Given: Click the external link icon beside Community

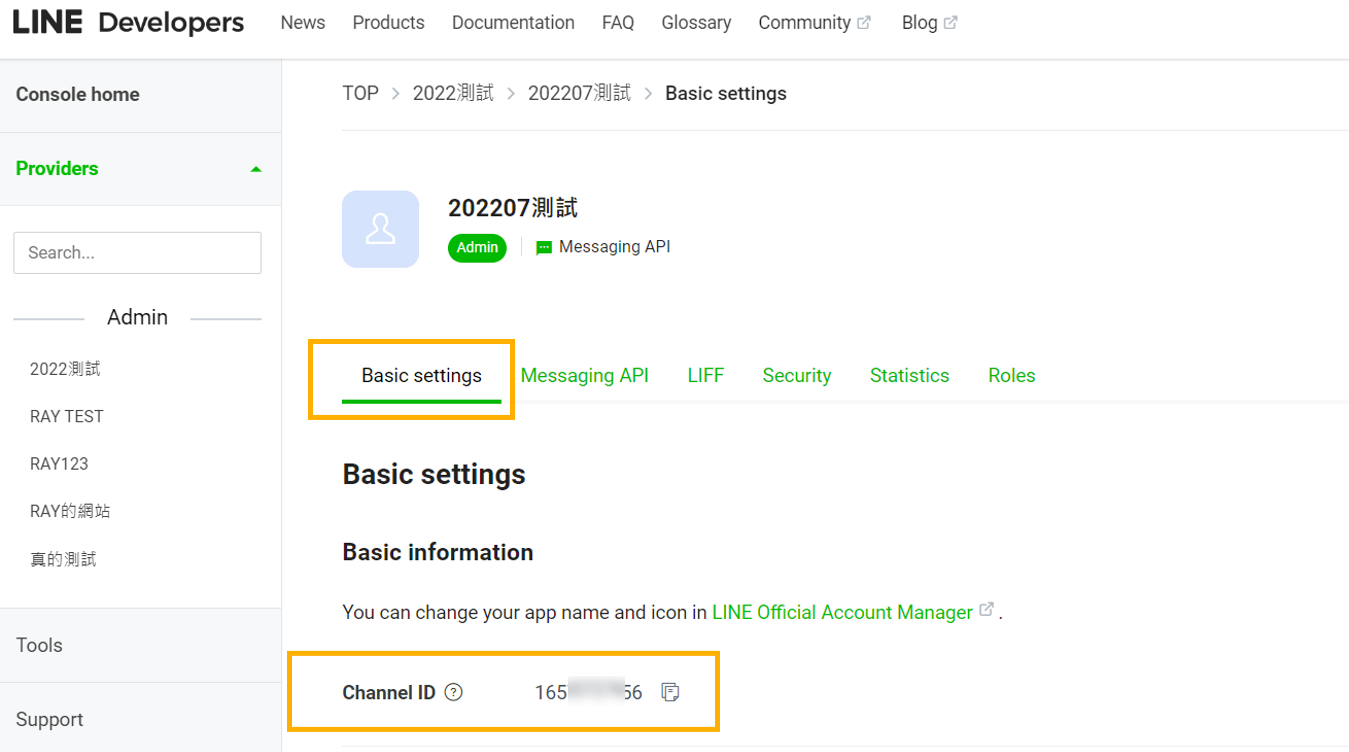Looking at the screenshot, I should [x=863, y=20].
